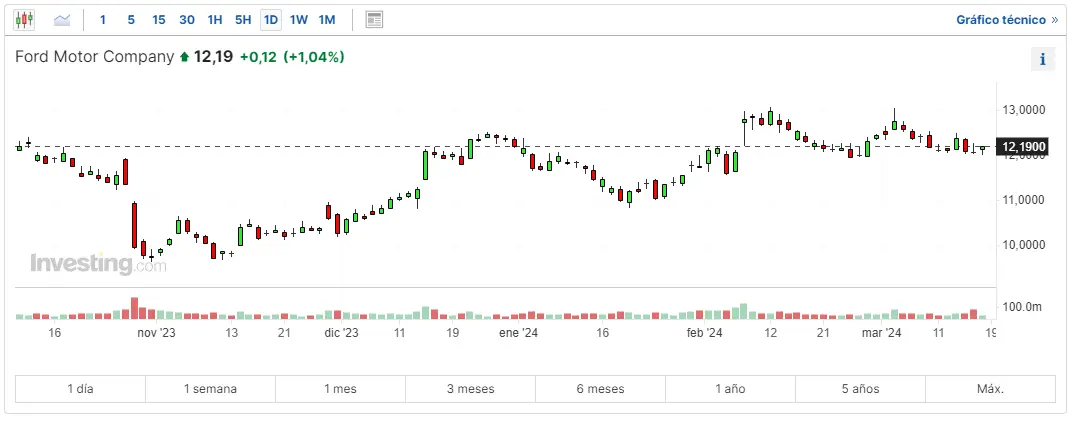Select the candlestick chart type icon

pos(24,19)
